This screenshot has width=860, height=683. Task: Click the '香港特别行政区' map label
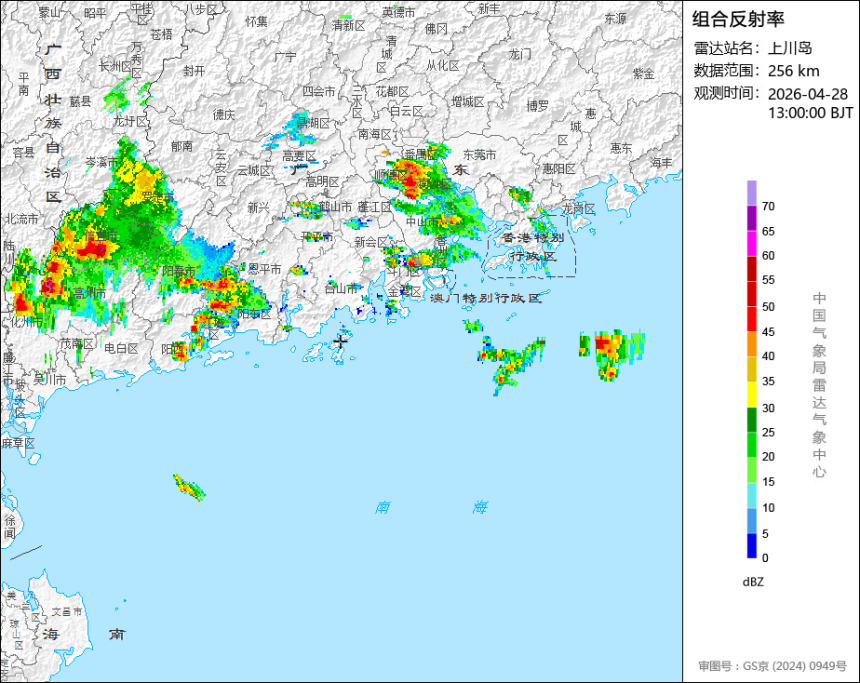(x=533, y=247)
